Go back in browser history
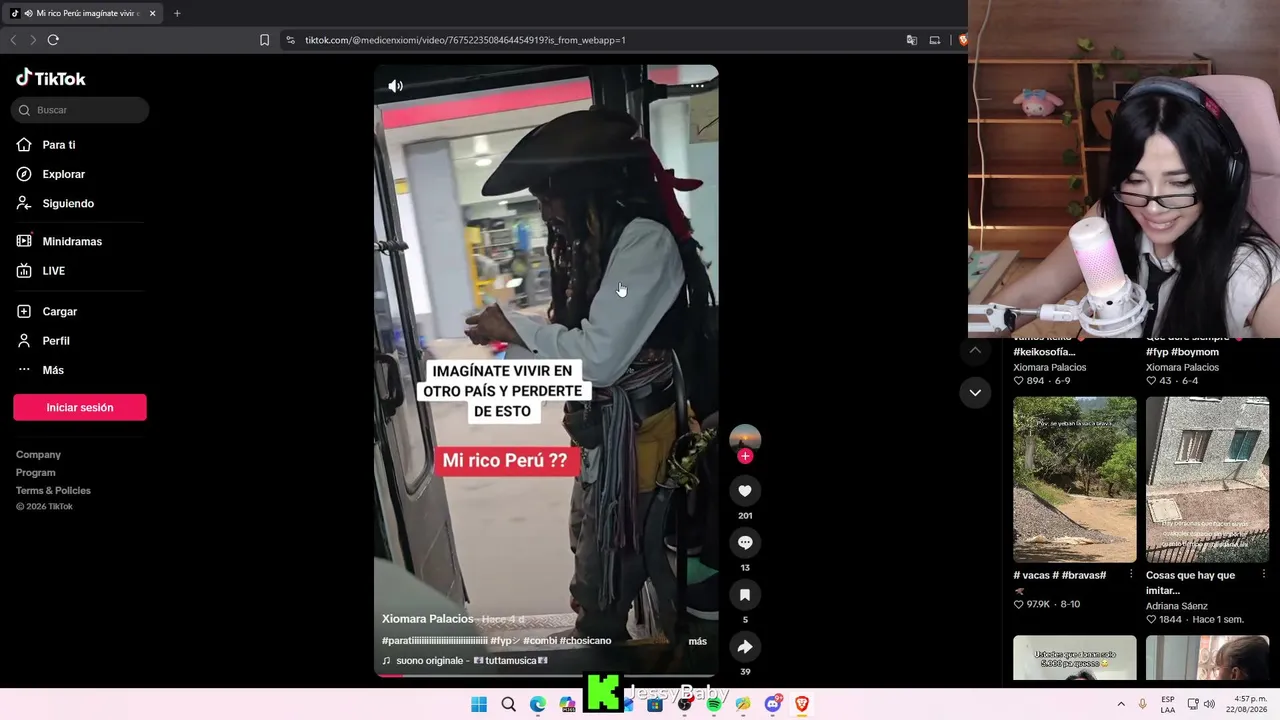Image resolution: width=1280 pixels, height=720 pixels. click(x=13, y=40)
